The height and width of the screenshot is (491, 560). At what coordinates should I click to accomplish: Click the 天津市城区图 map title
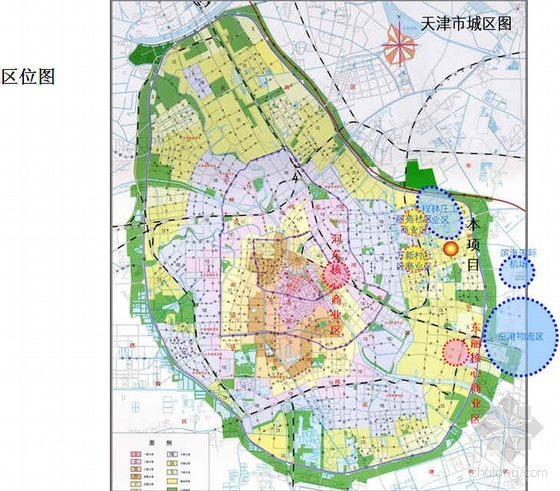[x=466, y=24]
